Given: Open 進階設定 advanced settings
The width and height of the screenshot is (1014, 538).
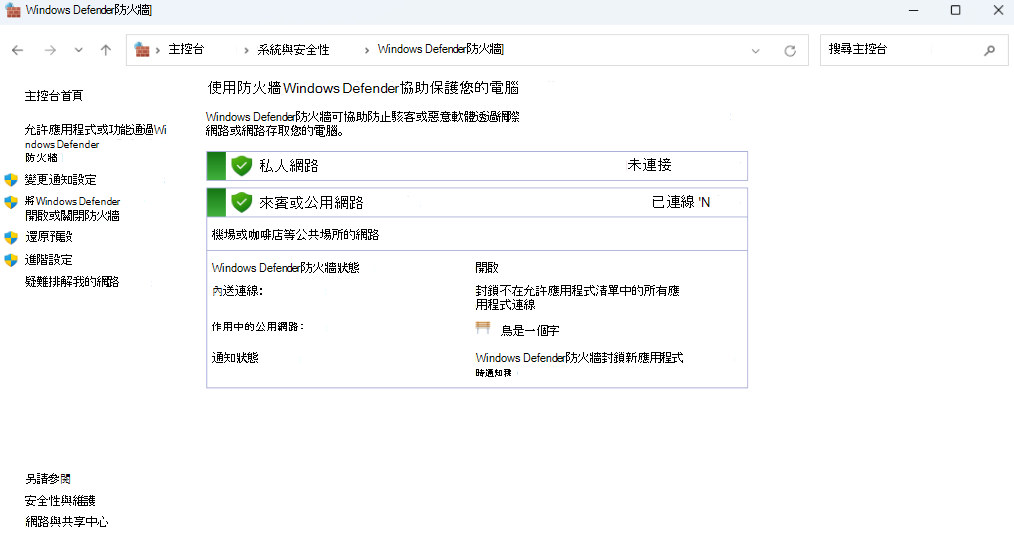Looking at the screenshot, I should click(x=48, y=260).
